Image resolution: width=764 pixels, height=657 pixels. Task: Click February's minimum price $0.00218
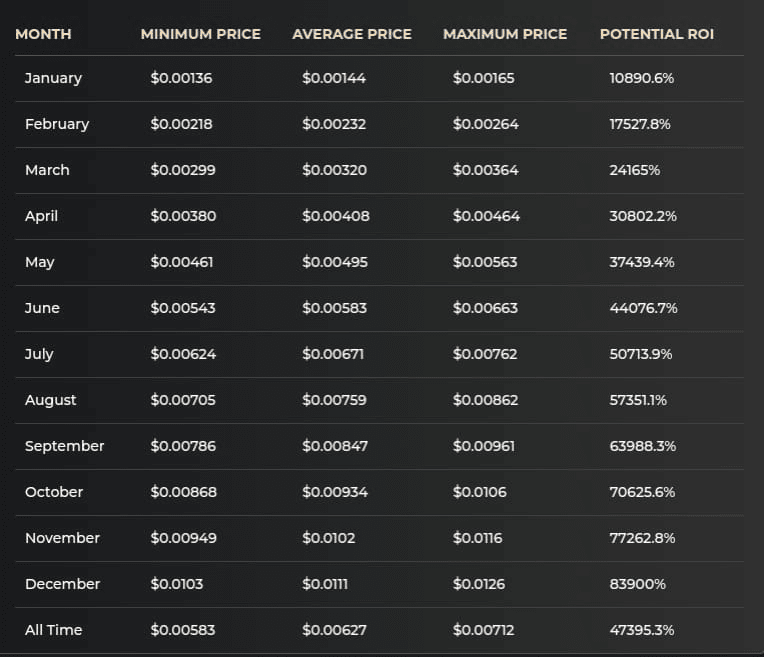(x=181, y=124)
